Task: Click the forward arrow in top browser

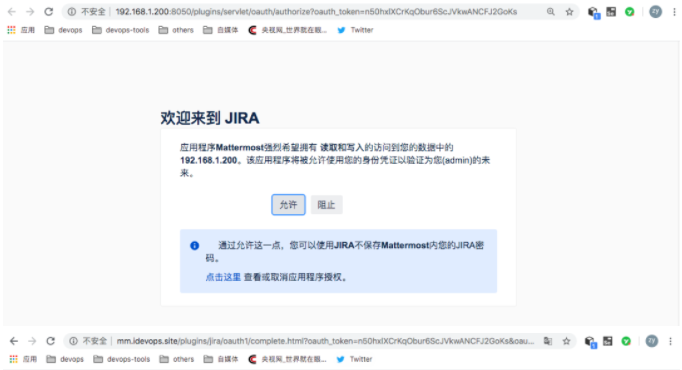Action: click(30, 12)
